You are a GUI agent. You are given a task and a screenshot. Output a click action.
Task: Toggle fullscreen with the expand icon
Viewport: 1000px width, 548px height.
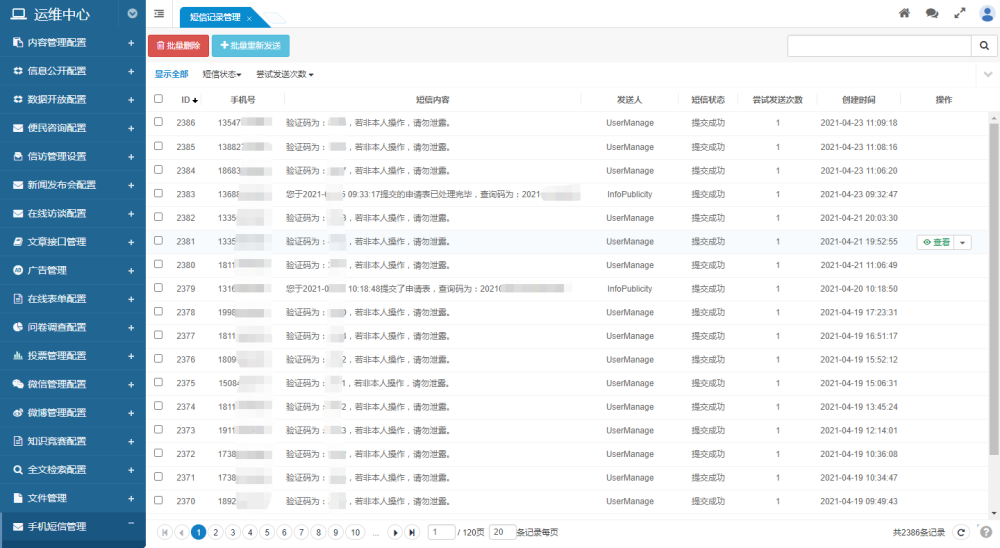[960, 14]
